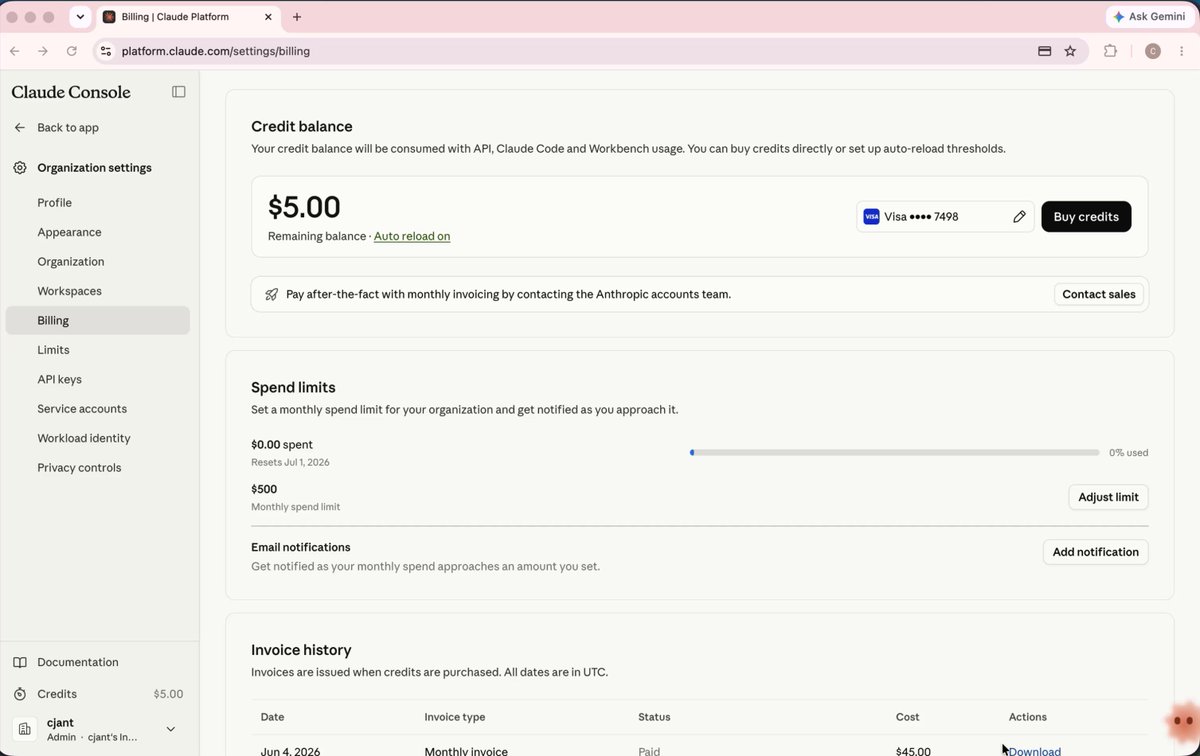Click the Add notification button

[1095, 552]
